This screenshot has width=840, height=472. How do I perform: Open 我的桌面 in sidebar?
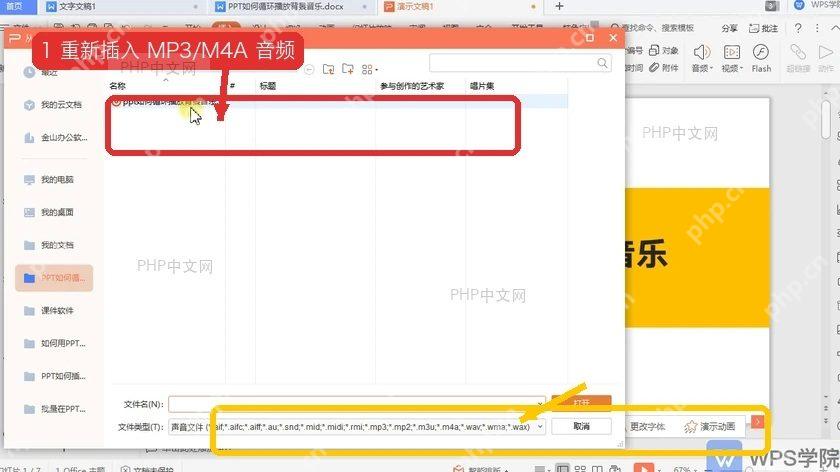[49, 212]
